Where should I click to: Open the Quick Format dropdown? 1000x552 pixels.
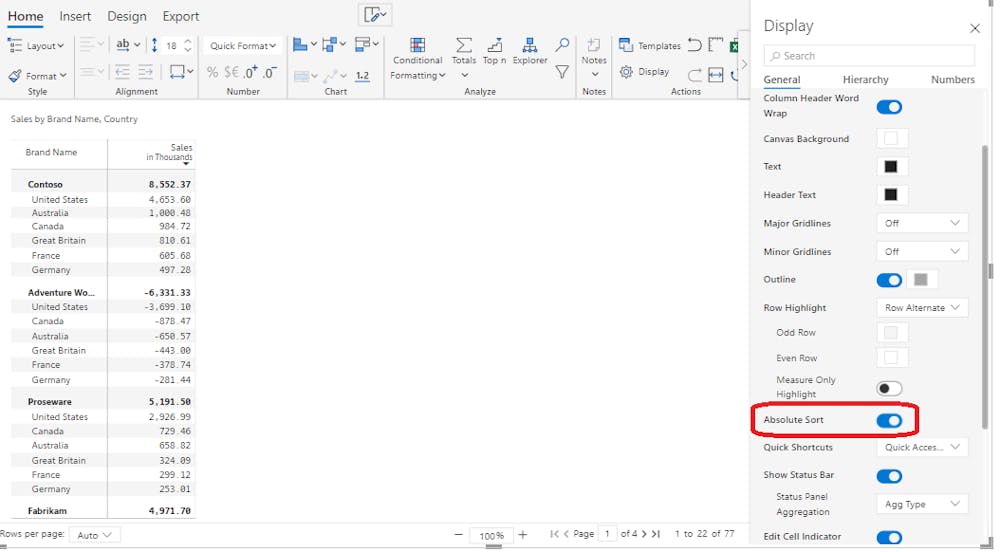[x=242, y=45]
